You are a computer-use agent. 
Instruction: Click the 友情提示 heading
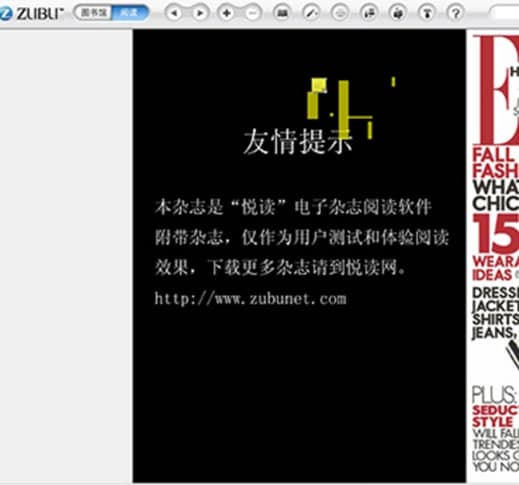(x=298, y=142)
